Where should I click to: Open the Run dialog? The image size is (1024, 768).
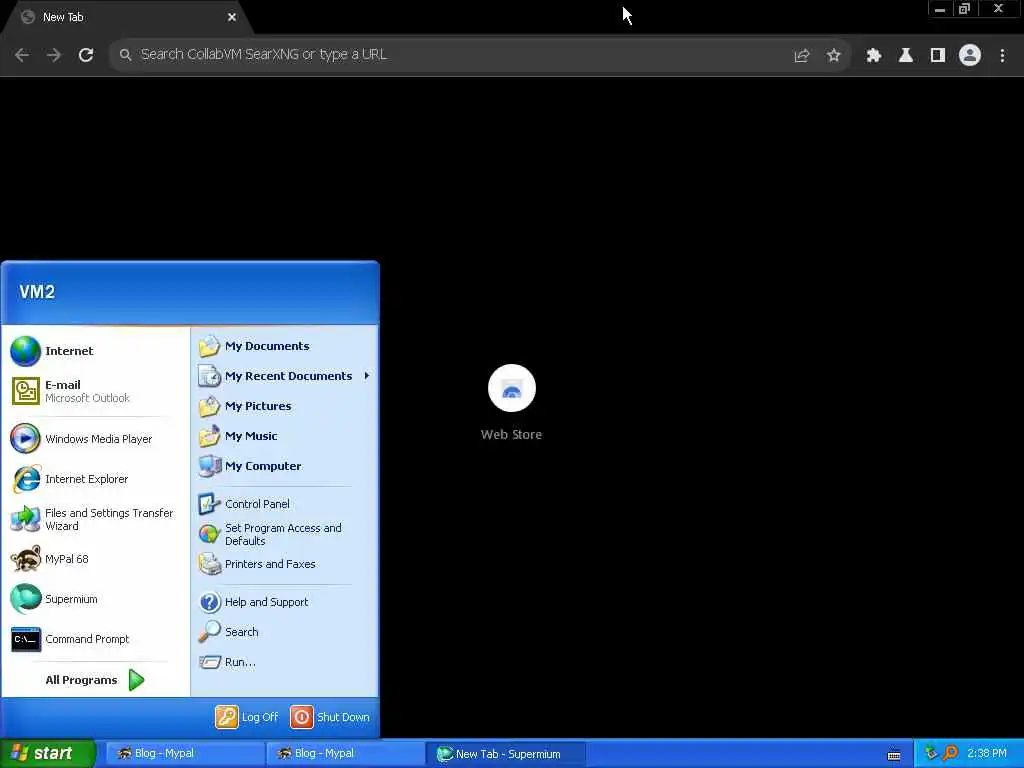(285, 662)
